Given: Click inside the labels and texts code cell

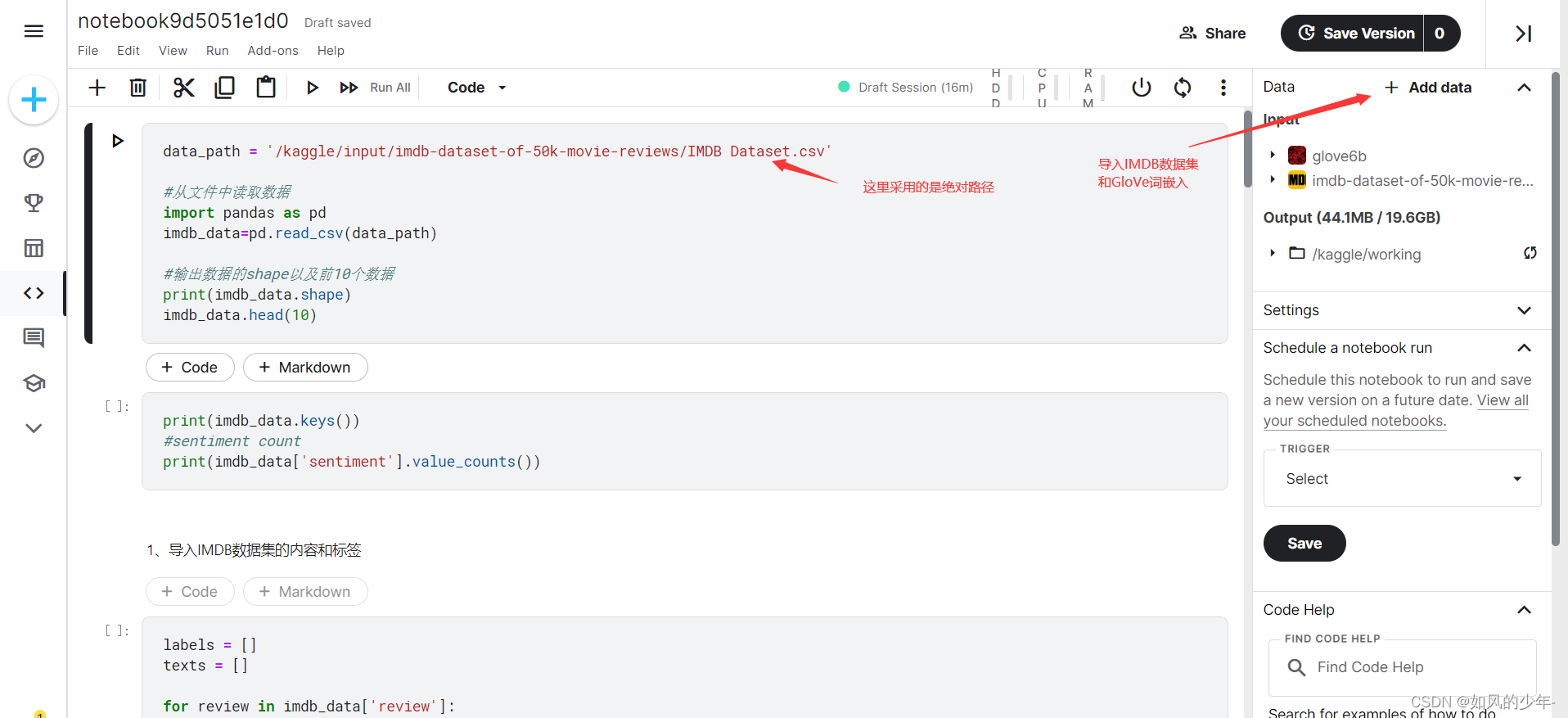Looking at the screenshot, I should pos(684,667).
